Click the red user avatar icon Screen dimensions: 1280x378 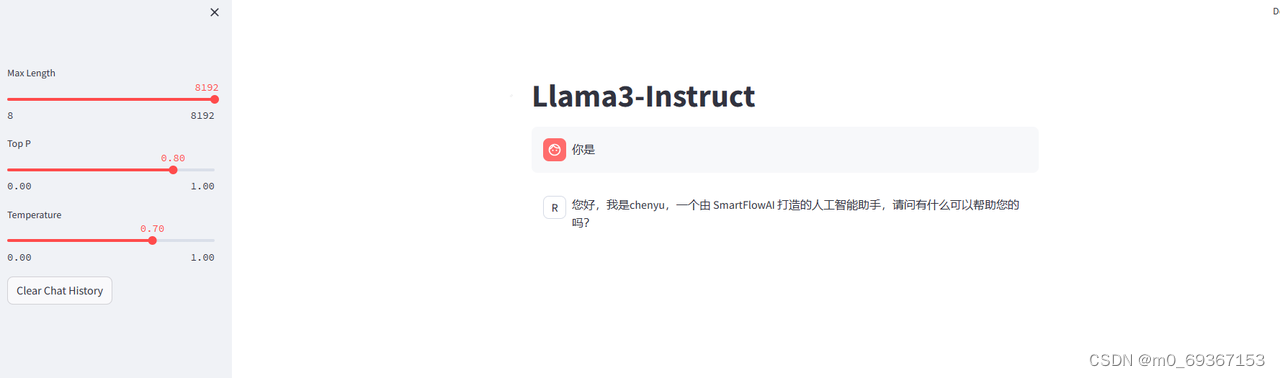554,149
